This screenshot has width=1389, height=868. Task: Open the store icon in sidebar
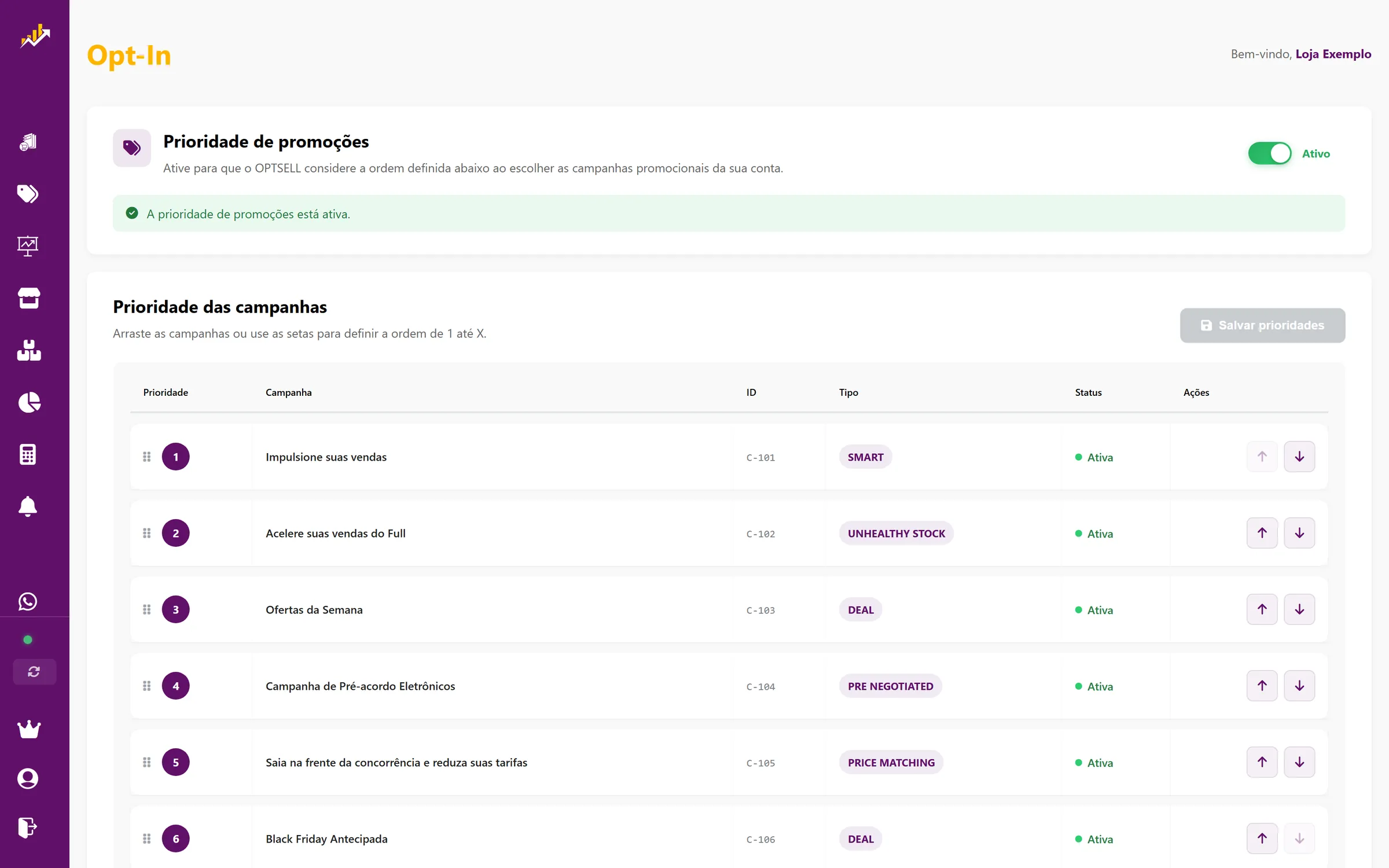(x=28, y=298)
